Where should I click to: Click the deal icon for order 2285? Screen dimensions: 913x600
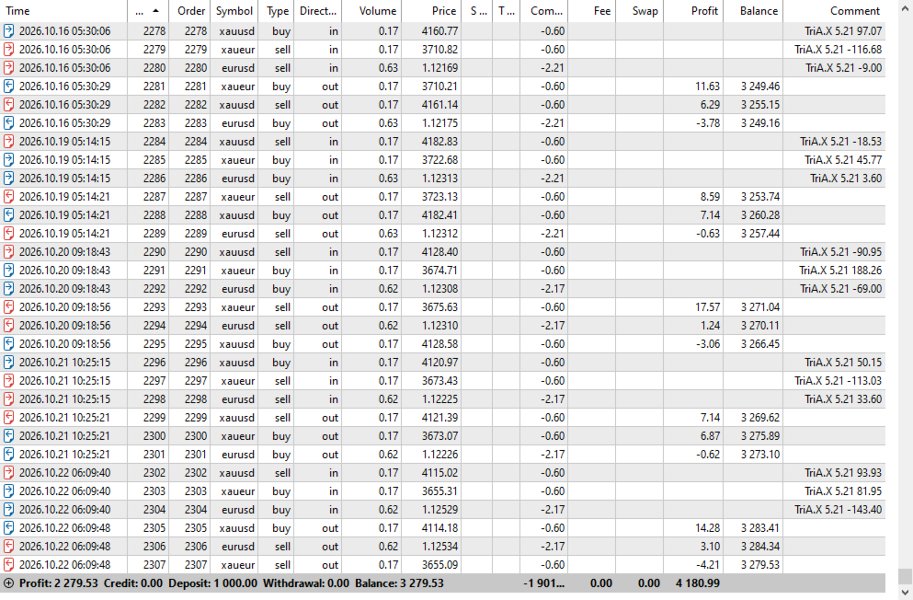(9, 160)
